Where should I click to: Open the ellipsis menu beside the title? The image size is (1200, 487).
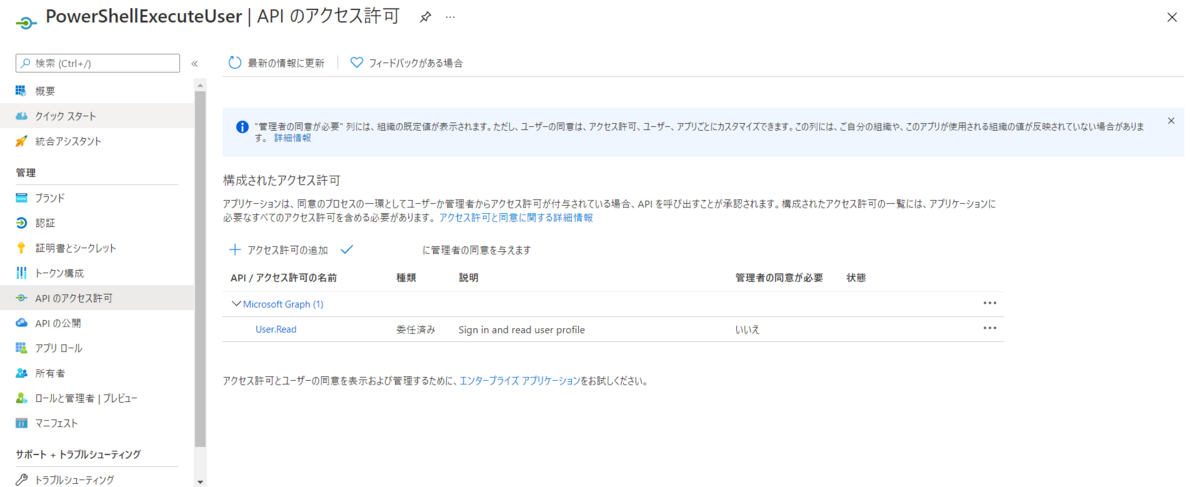[451, 17]
